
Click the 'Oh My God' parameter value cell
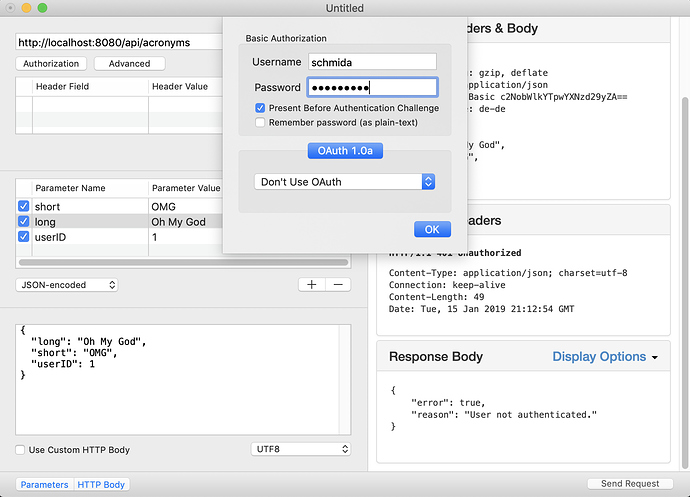(186, 221)
